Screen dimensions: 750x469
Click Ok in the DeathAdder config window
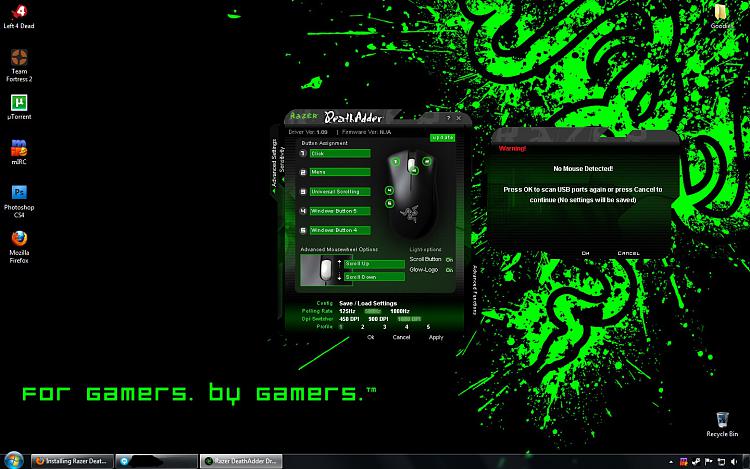[370, 337]
